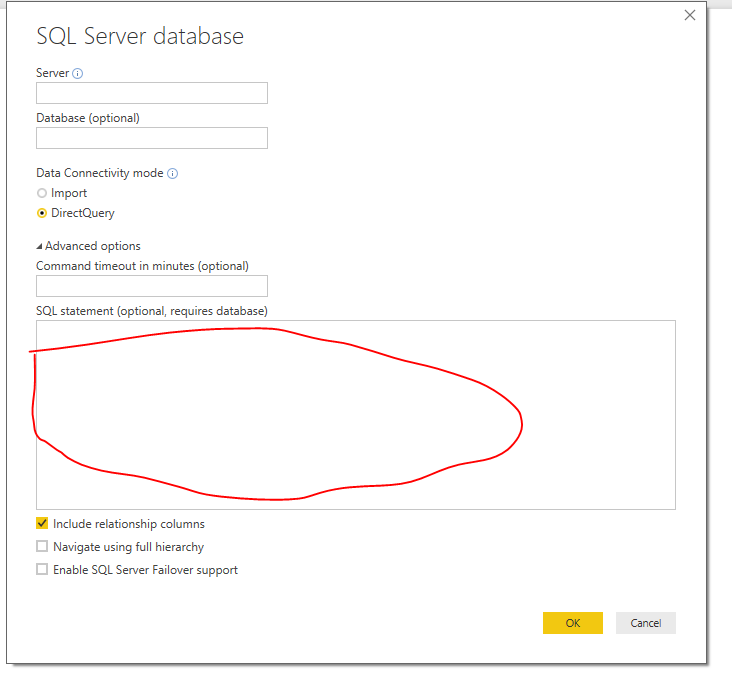The height and width of the screenshot is (696, 732).
Task: Focus the Command timeout in minutes field
Action: click(x=152, y=286)
